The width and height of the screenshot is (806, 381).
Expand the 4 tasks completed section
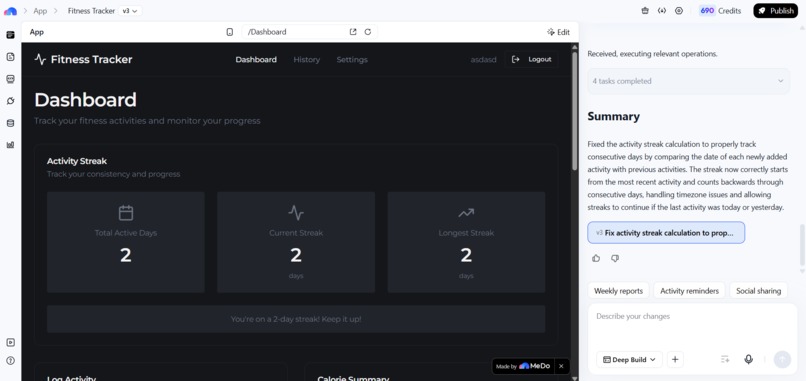tap(688, 81)
